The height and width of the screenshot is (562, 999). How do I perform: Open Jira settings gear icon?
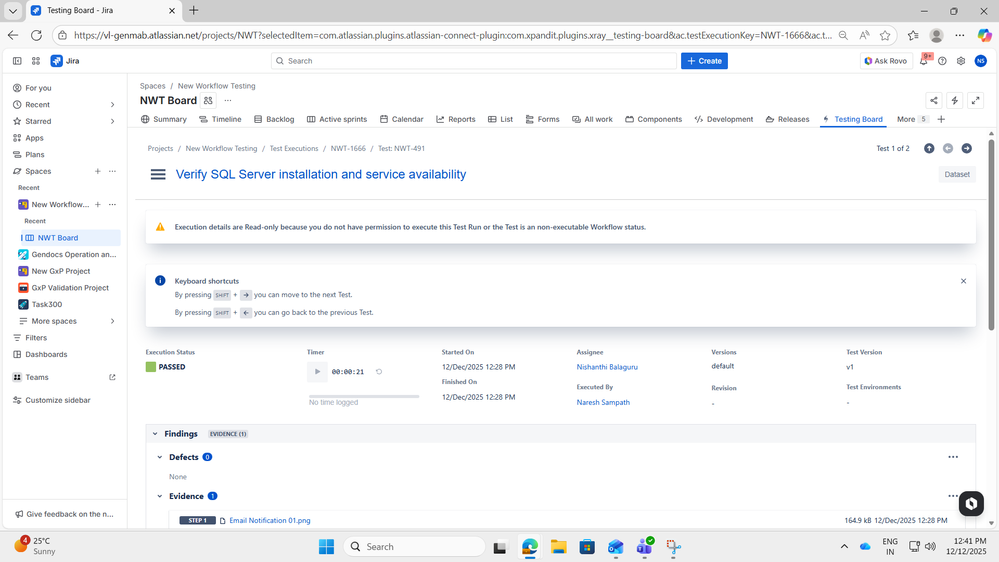pos(961,61)
